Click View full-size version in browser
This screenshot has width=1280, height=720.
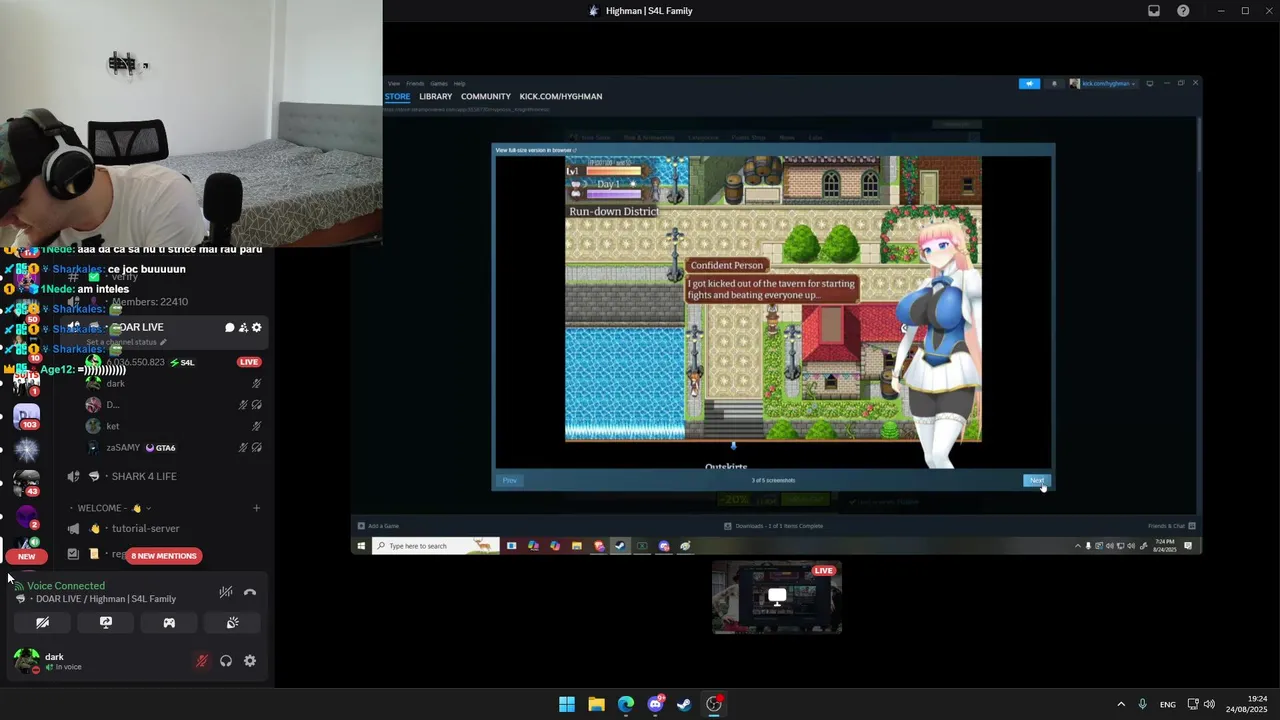[x=535, y=150]
